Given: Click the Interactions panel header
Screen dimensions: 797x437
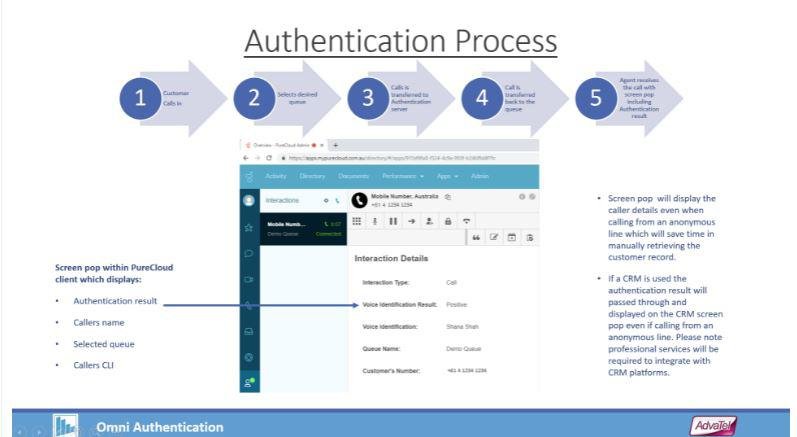Looking at the screenshot, I should click(282, 201).
